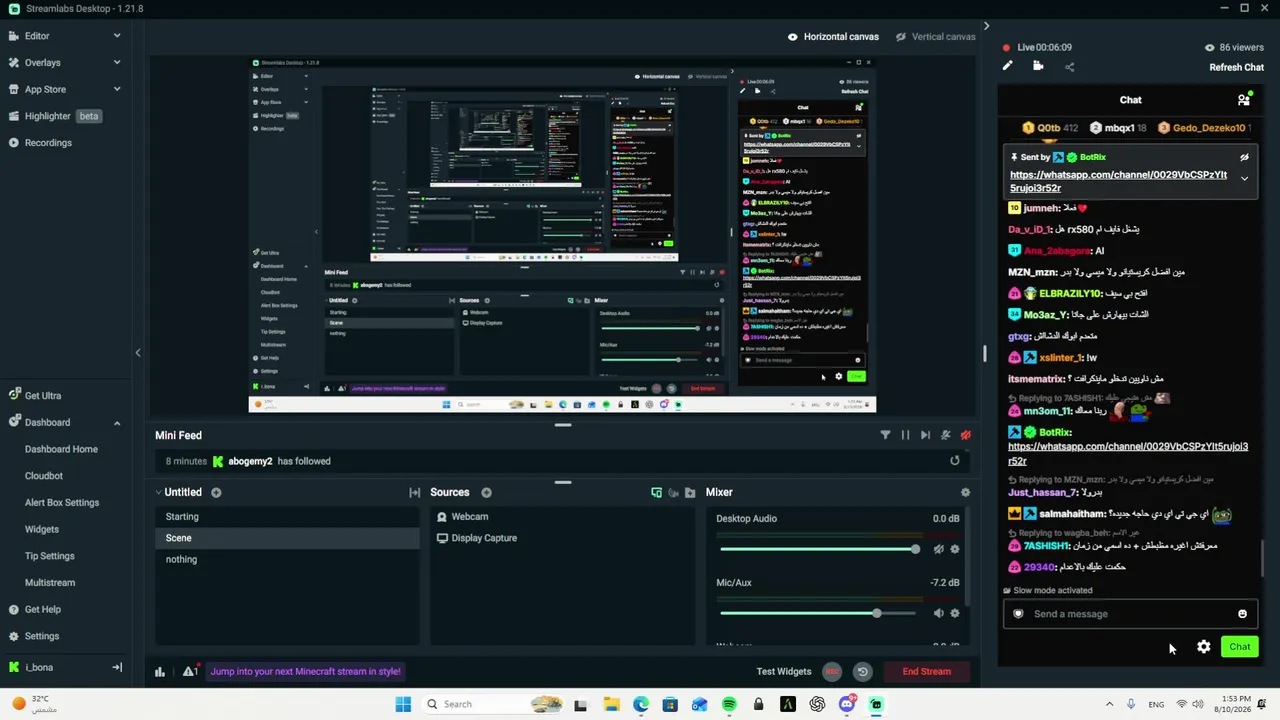Open the Mixer advanced audio settings gear

[x=965, y=492]
